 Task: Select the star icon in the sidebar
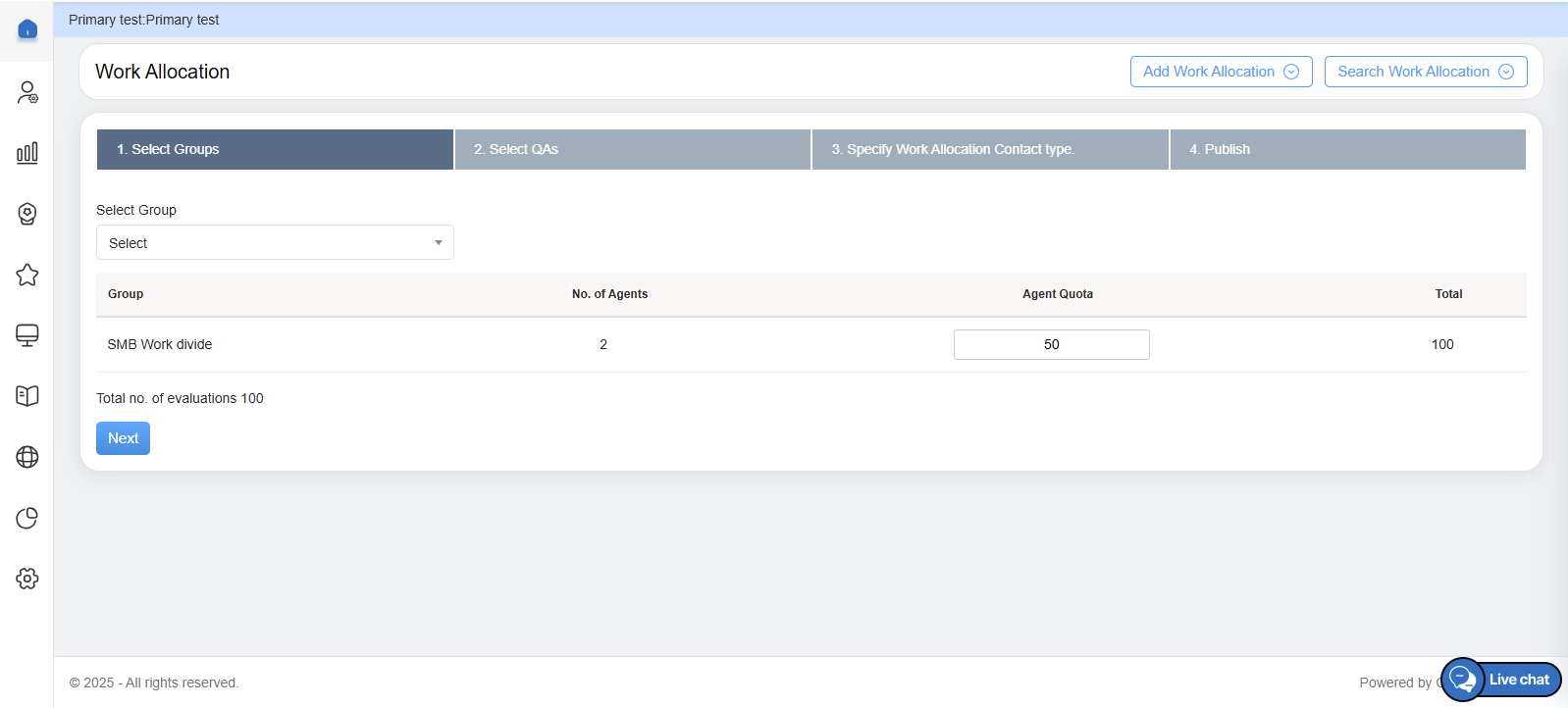27,275
